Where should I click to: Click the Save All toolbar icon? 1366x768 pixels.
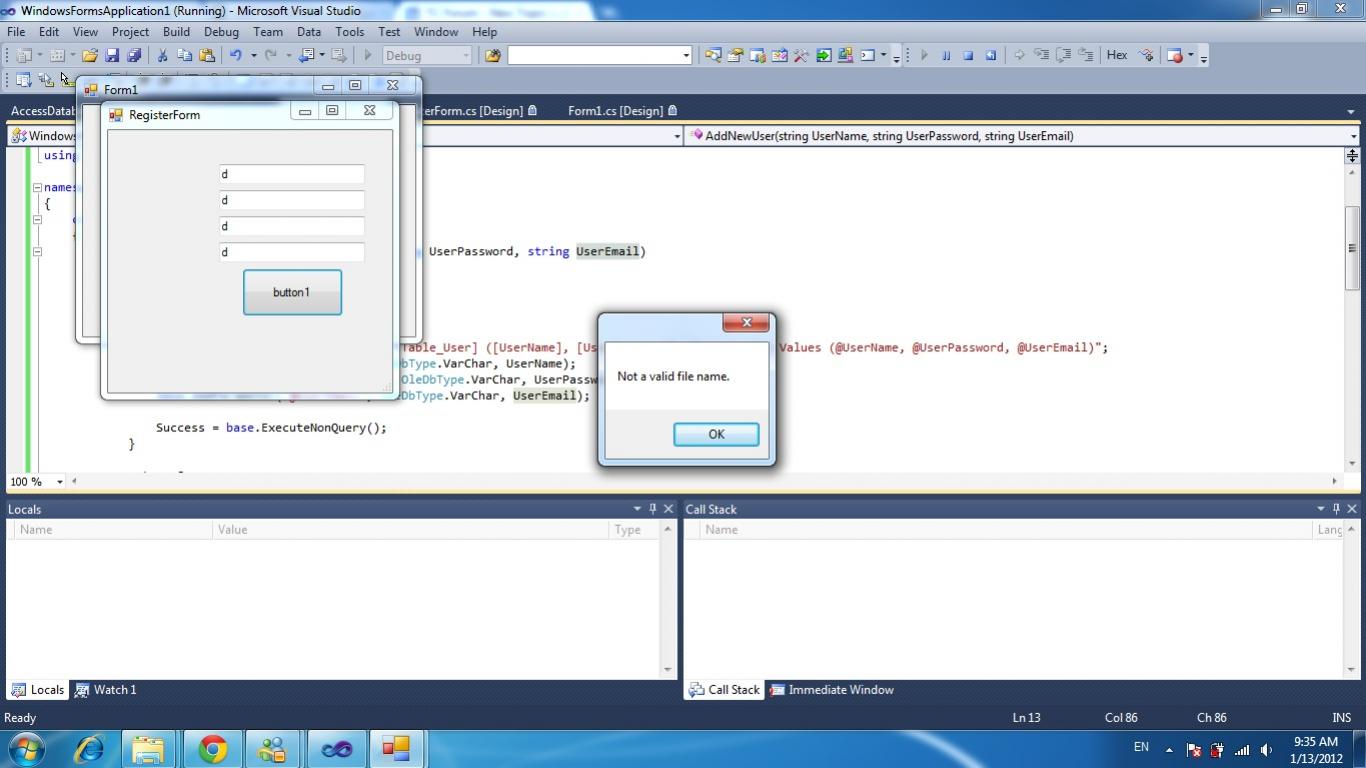tap(133, 56)
